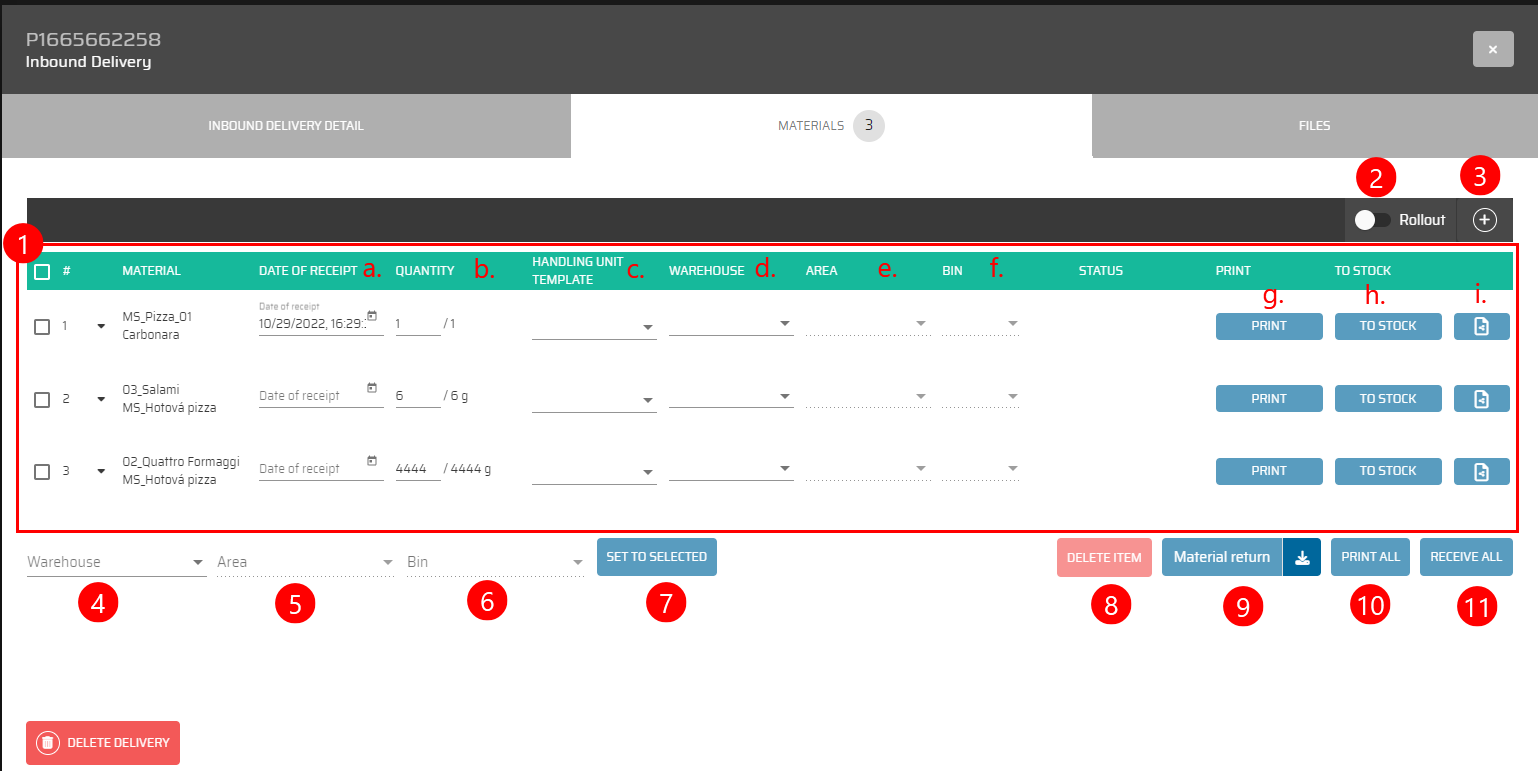Open the bottom Warehouse dropdown
Viewport: 1538px width, 771px height.
[115, 563]
